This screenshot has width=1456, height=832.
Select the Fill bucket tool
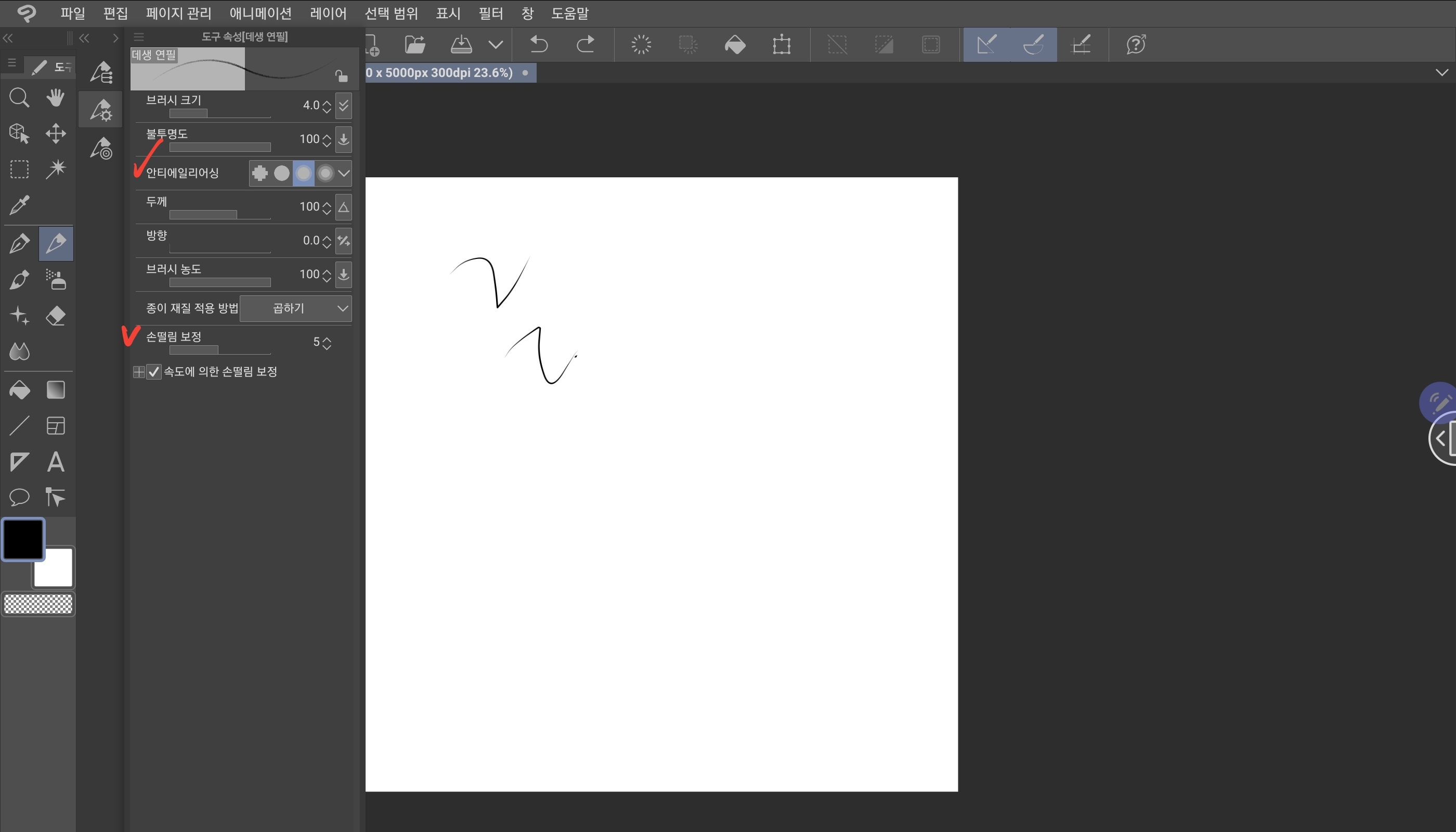coord(19,389)
